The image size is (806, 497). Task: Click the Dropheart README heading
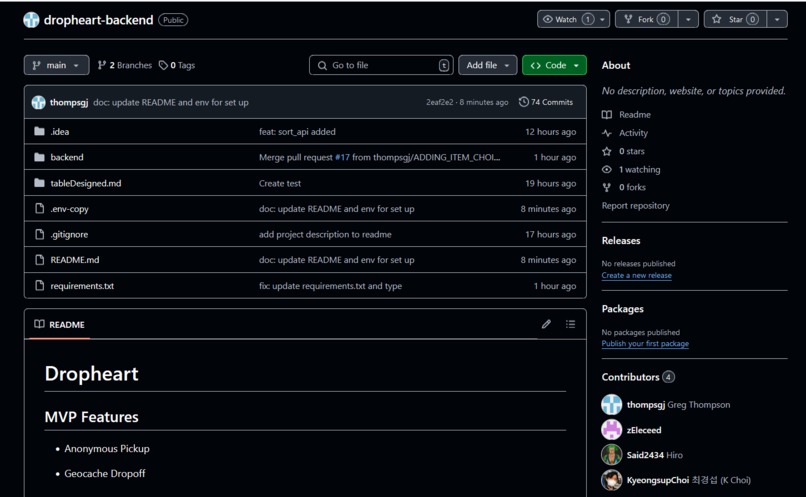(x=91, y=374)
